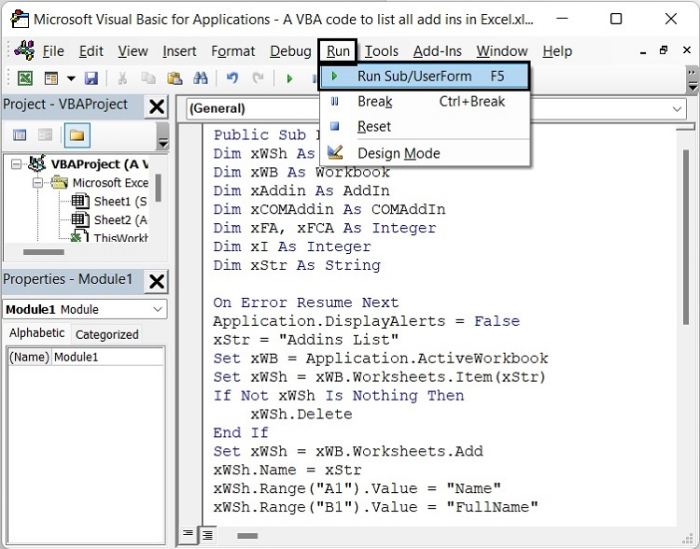This screenshot has width=700, height=549.
Task: Click the Find binoculars icon
Action: 200,79
